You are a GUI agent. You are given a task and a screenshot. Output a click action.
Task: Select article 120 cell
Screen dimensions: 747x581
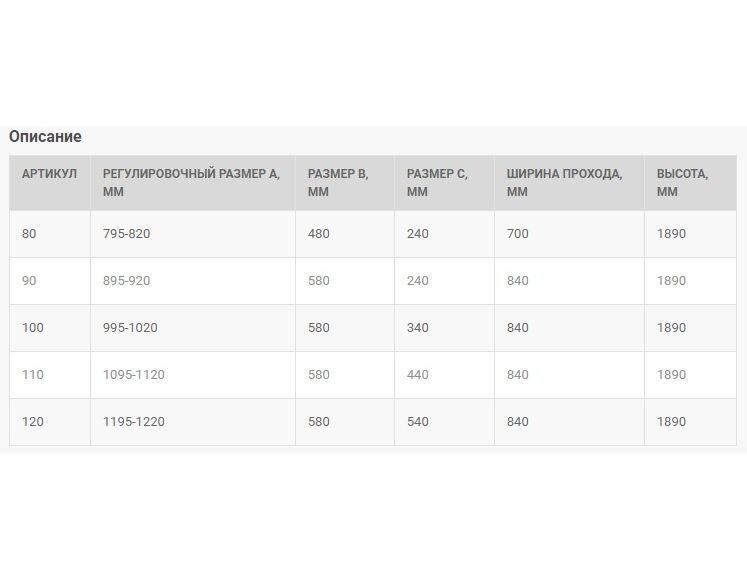[x=50, y=422]
